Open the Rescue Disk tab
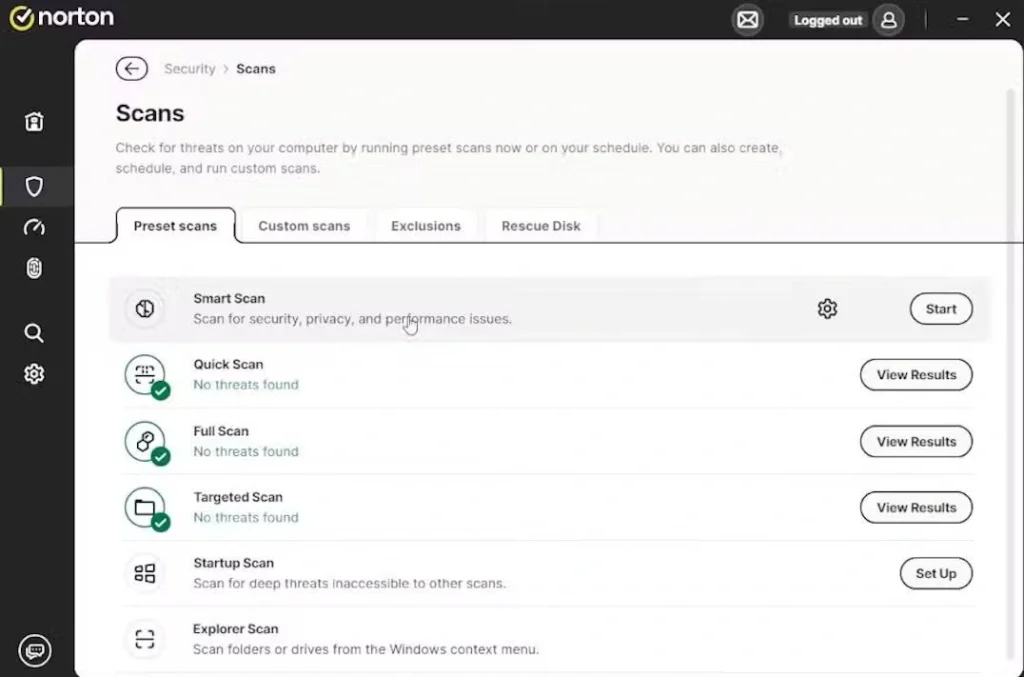Viewport: 1024px width, 677px height. tap(541, 226)
